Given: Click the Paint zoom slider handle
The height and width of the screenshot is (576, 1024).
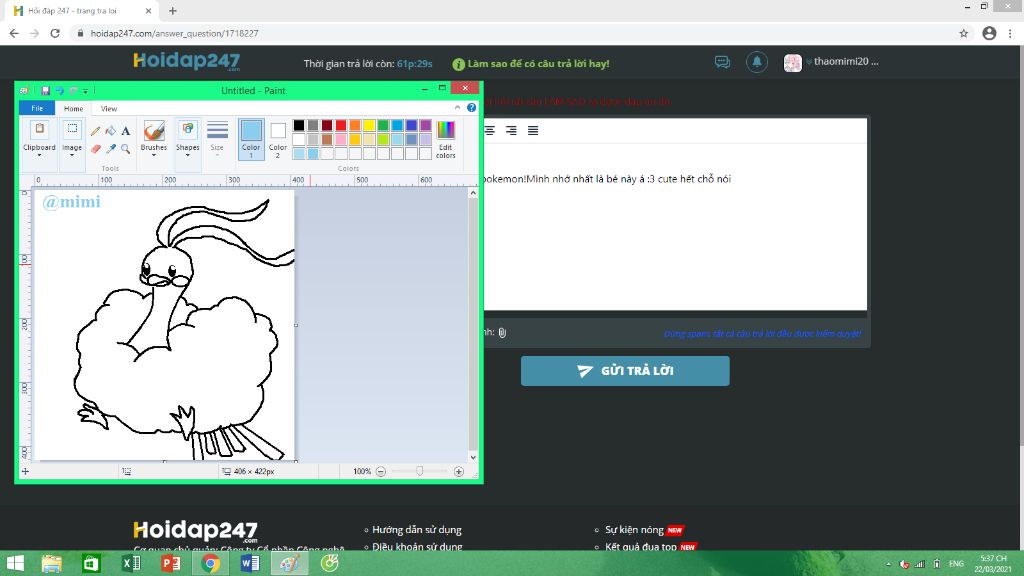Looking at the screenshot, I should (x=420, y=471).
